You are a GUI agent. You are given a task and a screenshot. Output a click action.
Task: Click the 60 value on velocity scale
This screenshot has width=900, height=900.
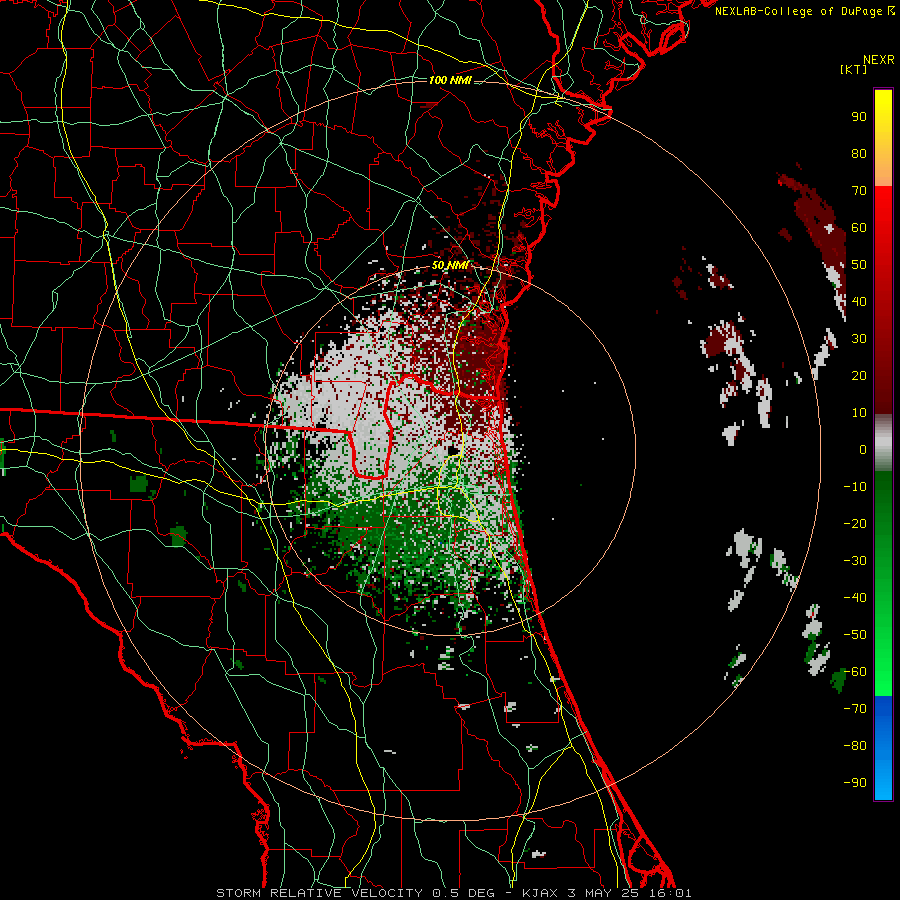point(859,228)
